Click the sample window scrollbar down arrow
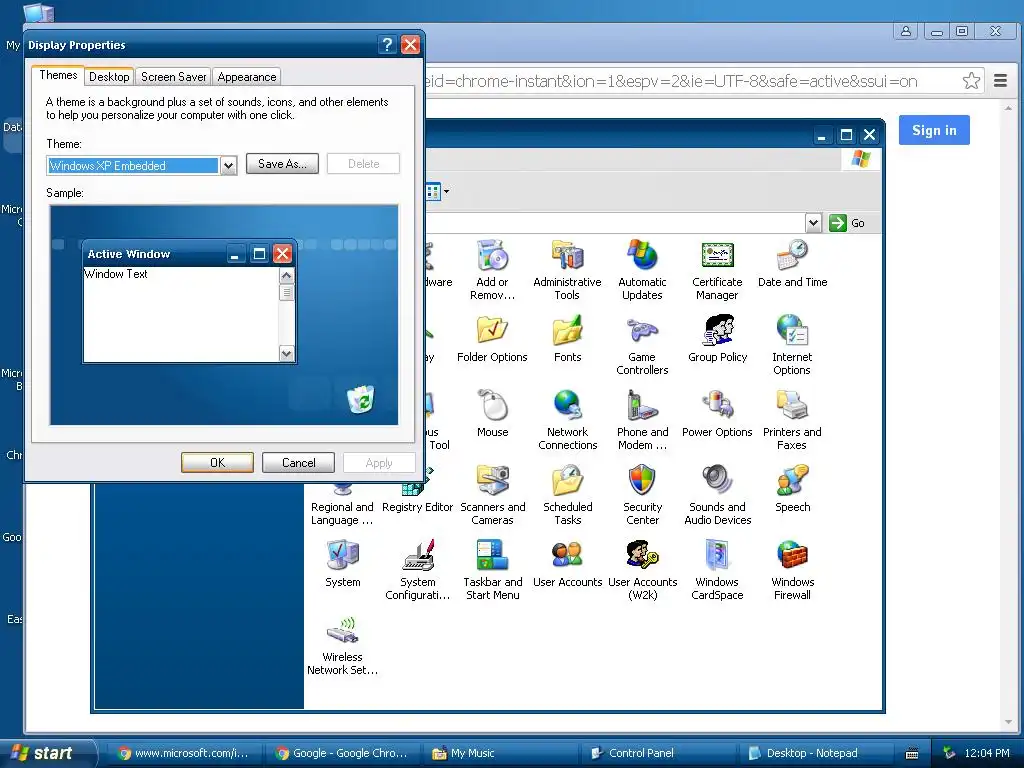The height and width of the screenshot is (768, 1024). [x=286, y=353]
